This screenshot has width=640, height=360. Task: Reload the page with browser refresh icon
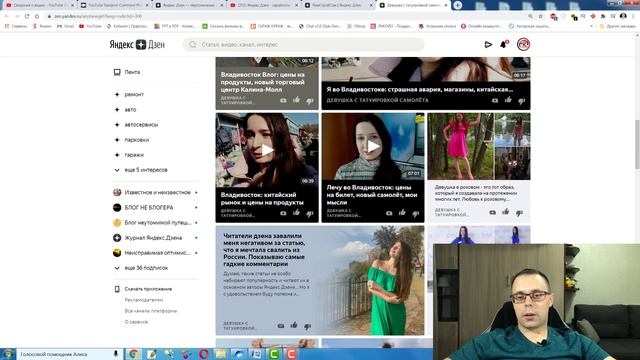click(x=27, y=16)
